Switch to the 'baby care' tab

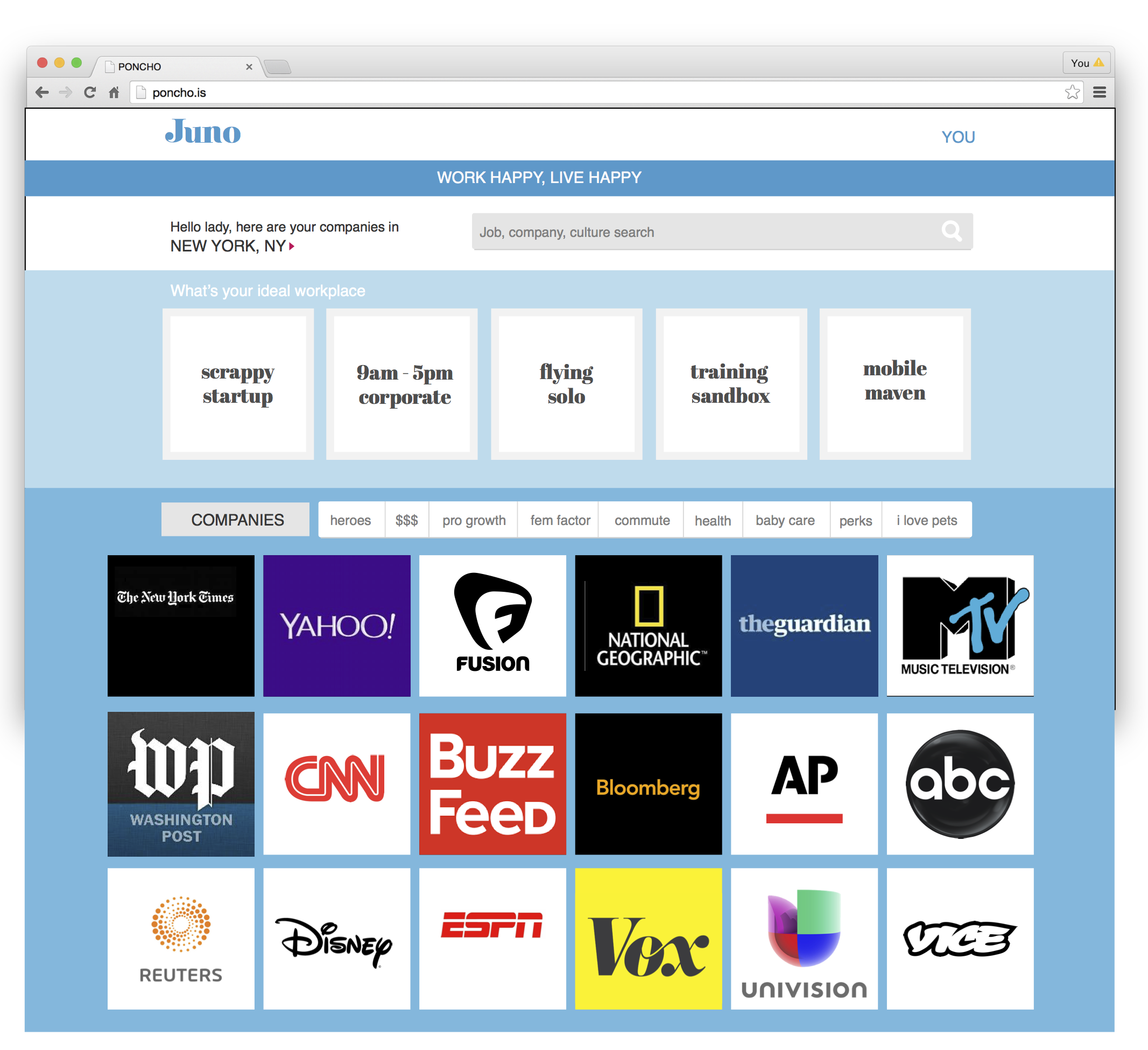pyautogui.click(x=785, y=520)
